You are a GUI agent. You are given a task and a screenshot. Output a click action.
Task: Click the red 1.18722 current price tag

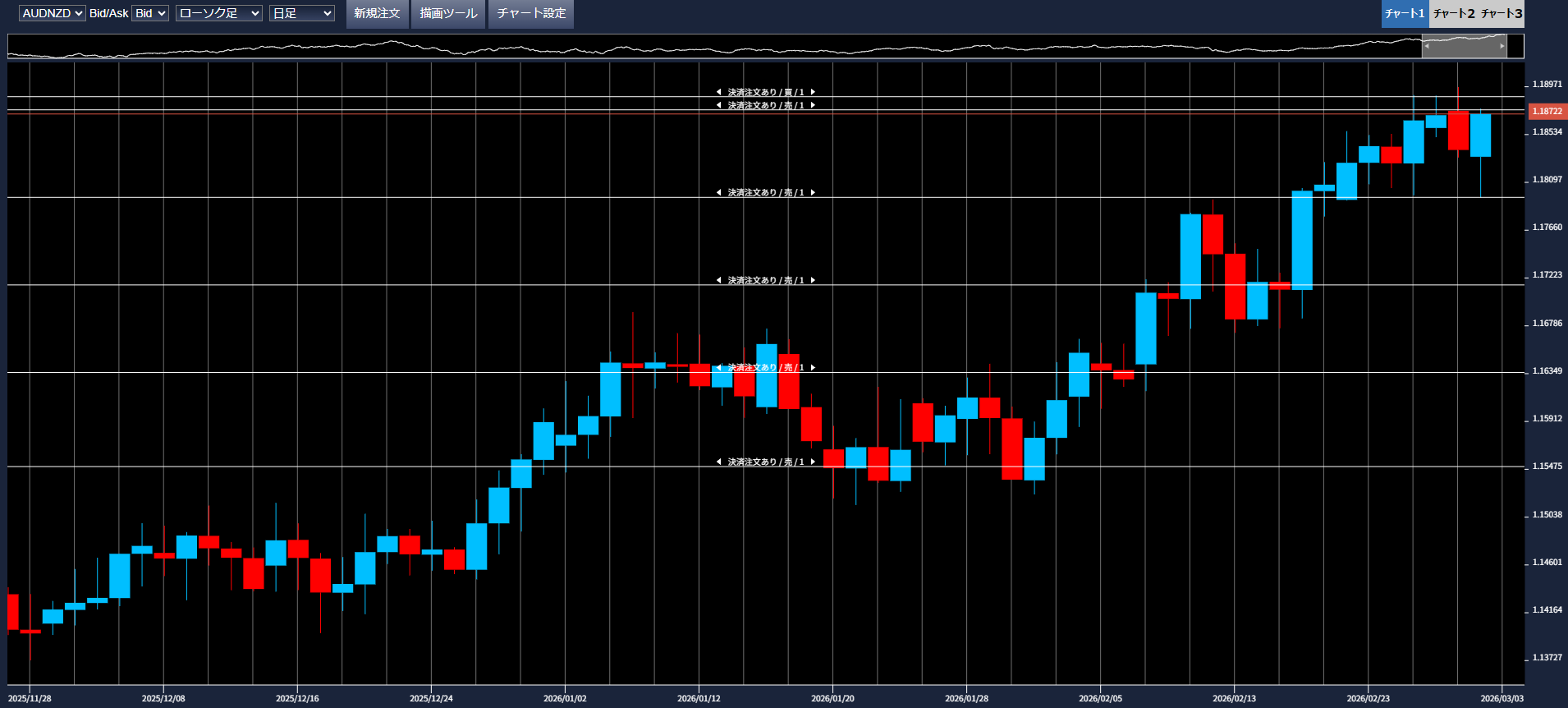[1547, 111]
